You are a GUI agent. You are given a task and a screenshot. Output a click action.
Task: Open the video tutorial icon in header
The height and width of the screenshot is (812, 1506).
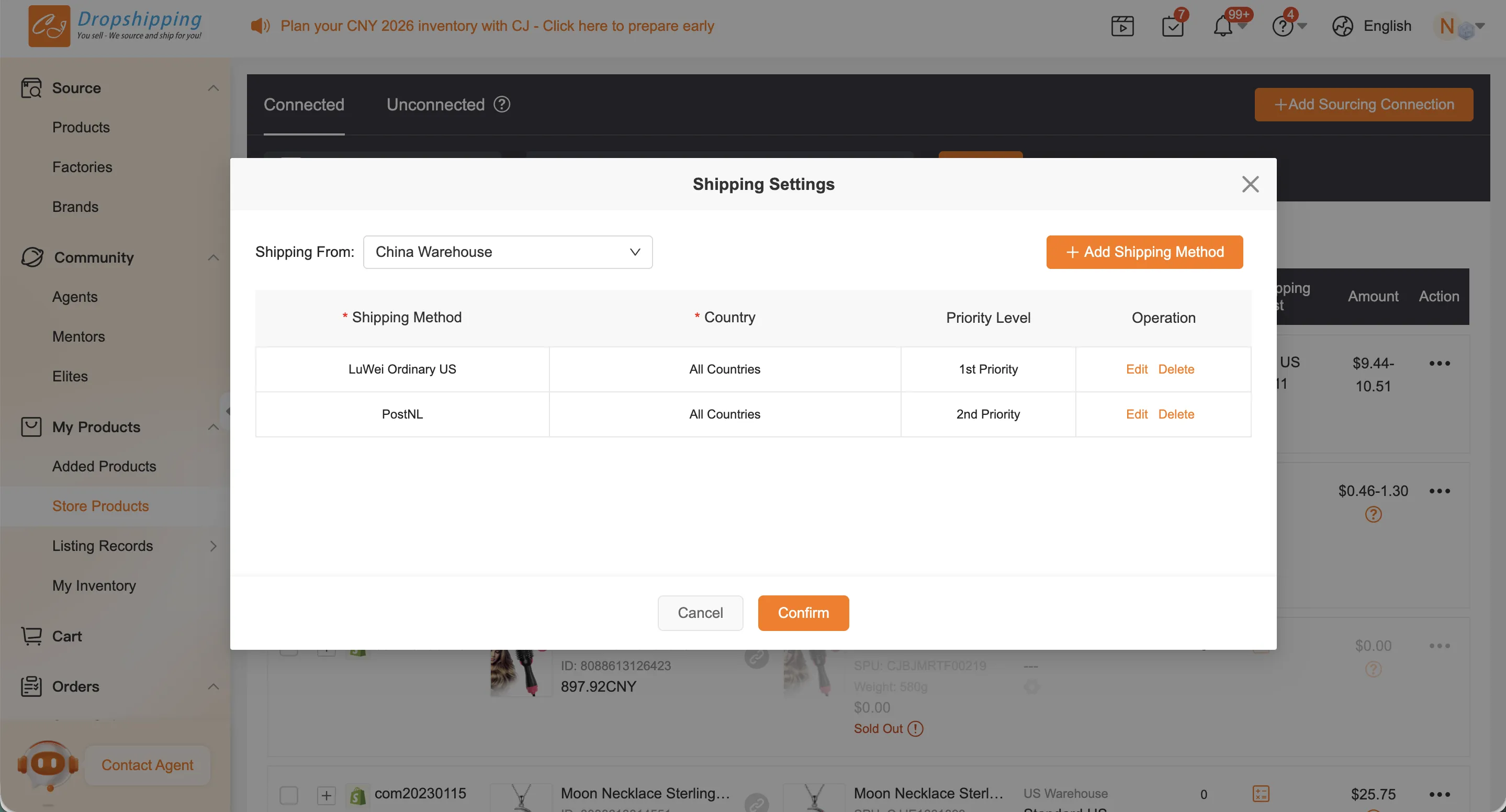point(1122,26)
